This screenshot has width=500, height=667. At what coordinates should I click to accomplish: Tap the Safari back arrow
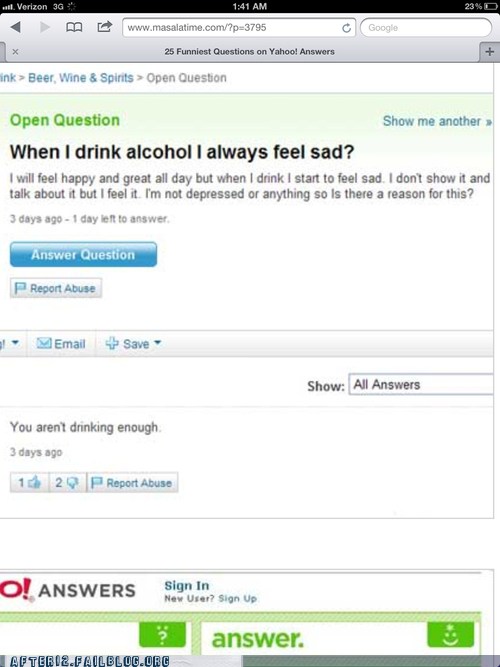pyautogui.click(x=16, y=27)
